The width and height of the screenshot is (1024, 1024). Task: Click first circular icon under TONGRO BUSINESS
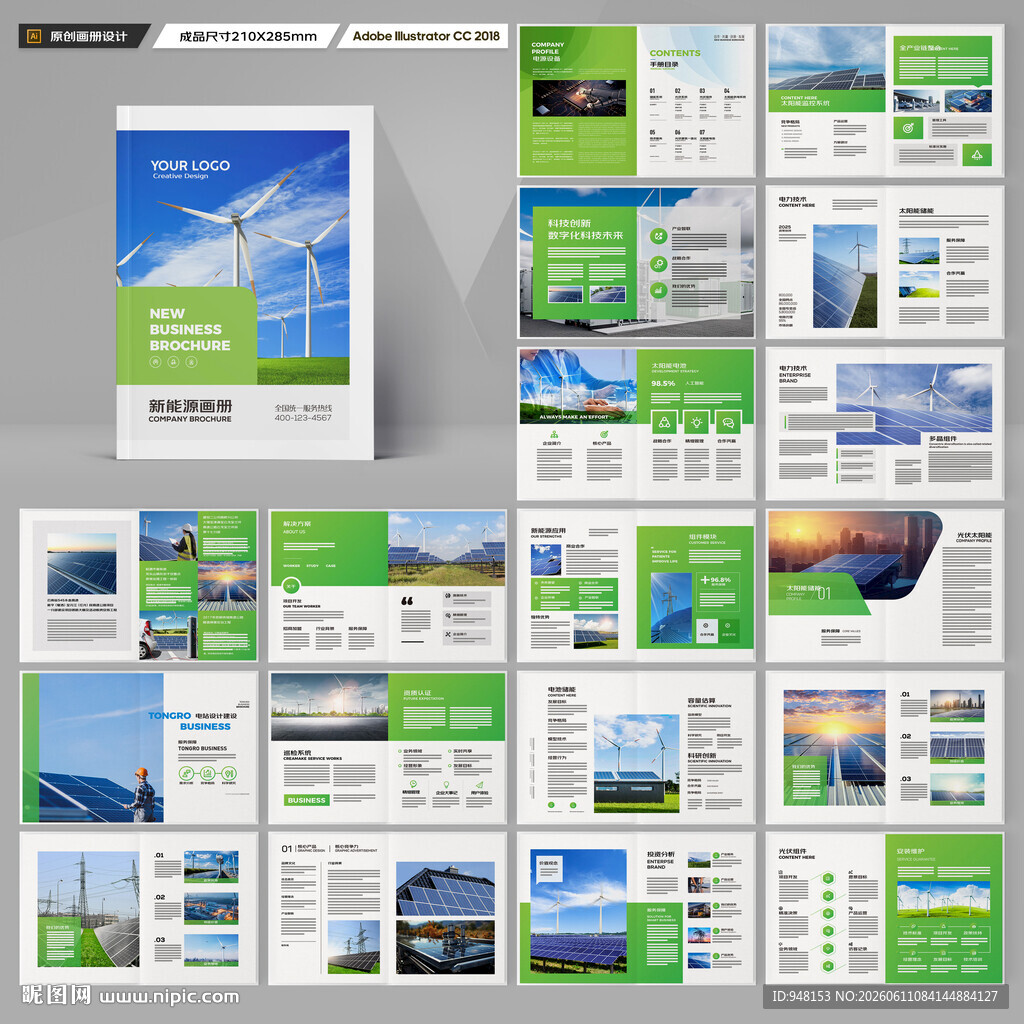pos(186,773)
